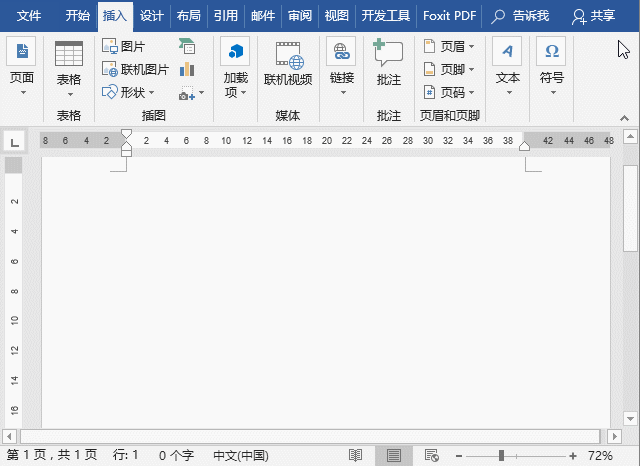The height and width of the screenshot is (466, 640).
Task: Click the 联机图片 online pictures icon
Action: click(135, 69)
